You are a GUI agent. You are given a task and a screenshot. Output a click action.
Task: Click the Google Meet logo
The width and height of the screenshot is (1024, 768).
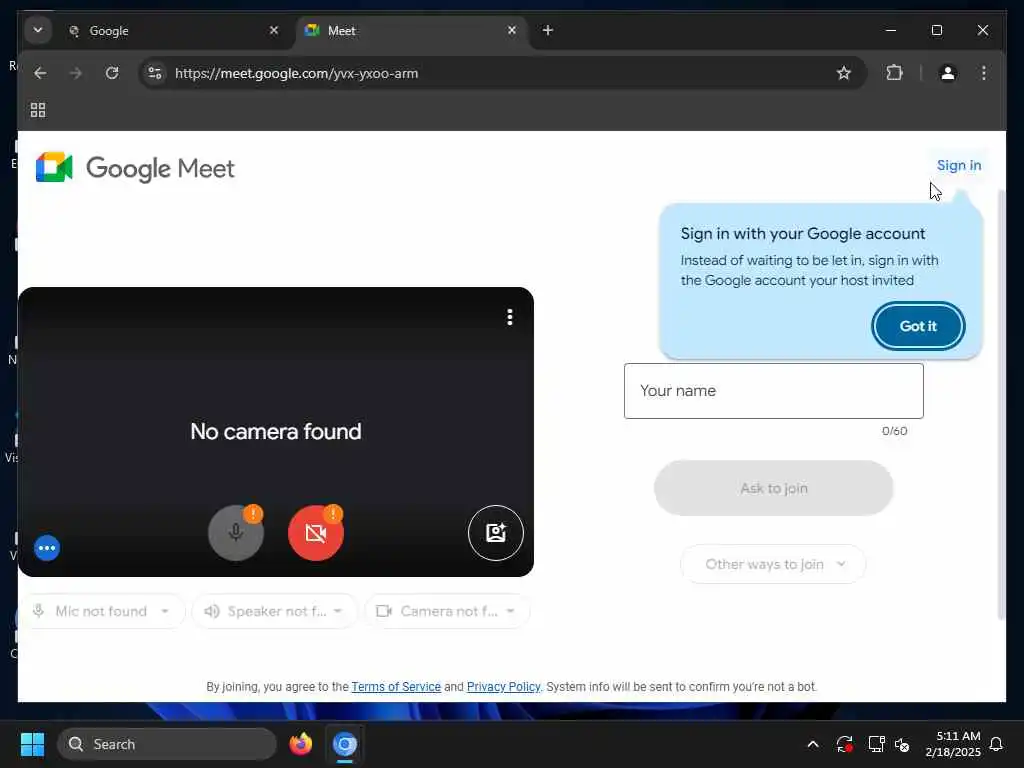tap(135, 168)
